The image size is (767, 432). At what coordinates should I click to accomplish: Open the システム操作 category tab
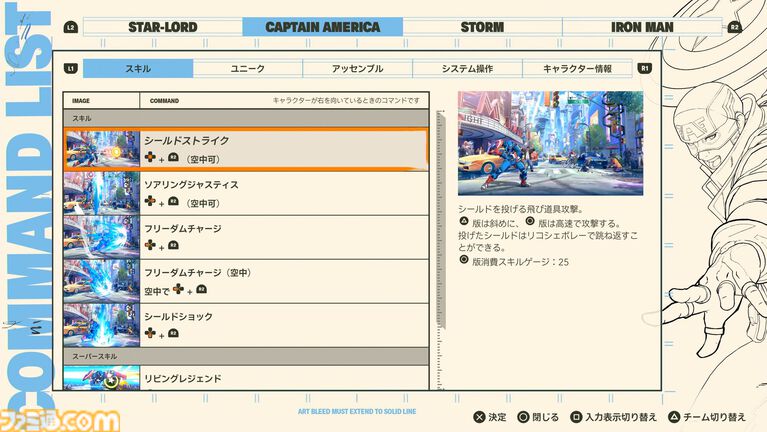click(x=467, y=68)
